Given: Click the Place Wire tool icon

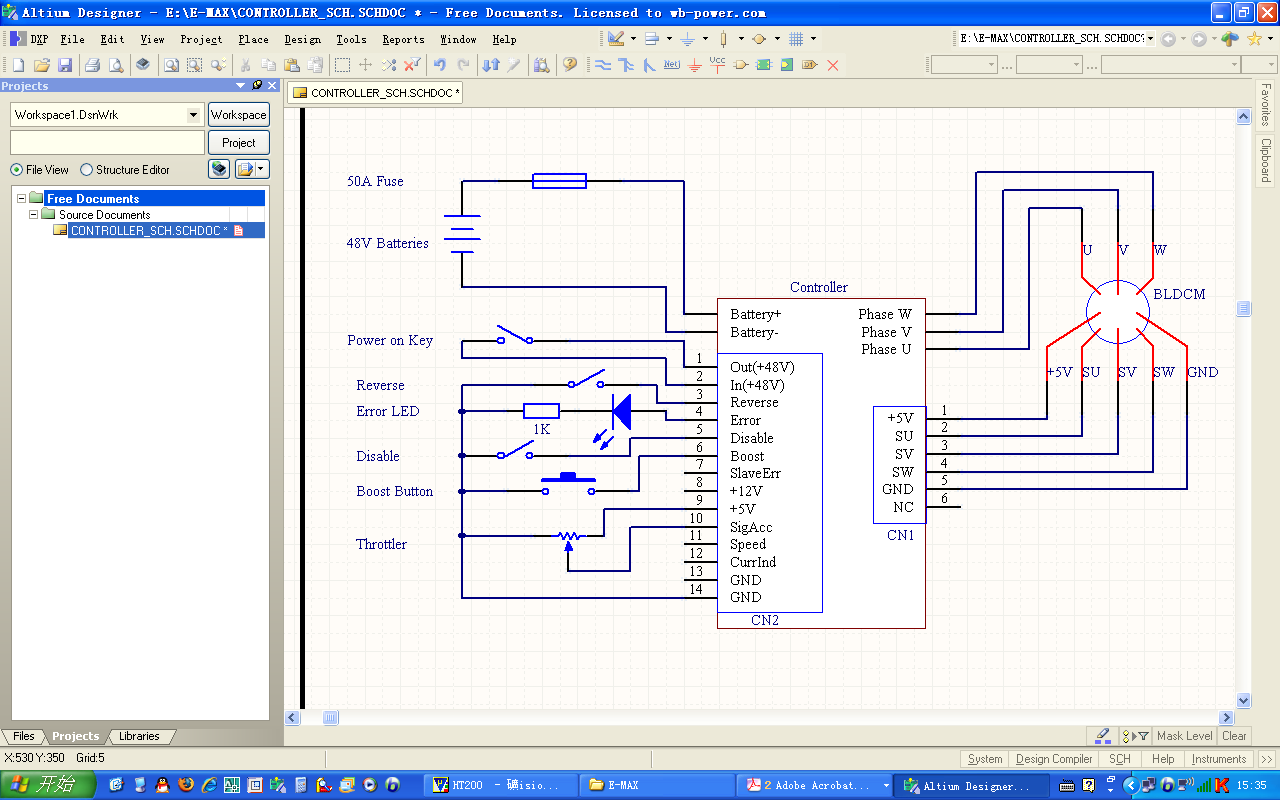Looking at the screenshot, I should click(x=603, y=65).
